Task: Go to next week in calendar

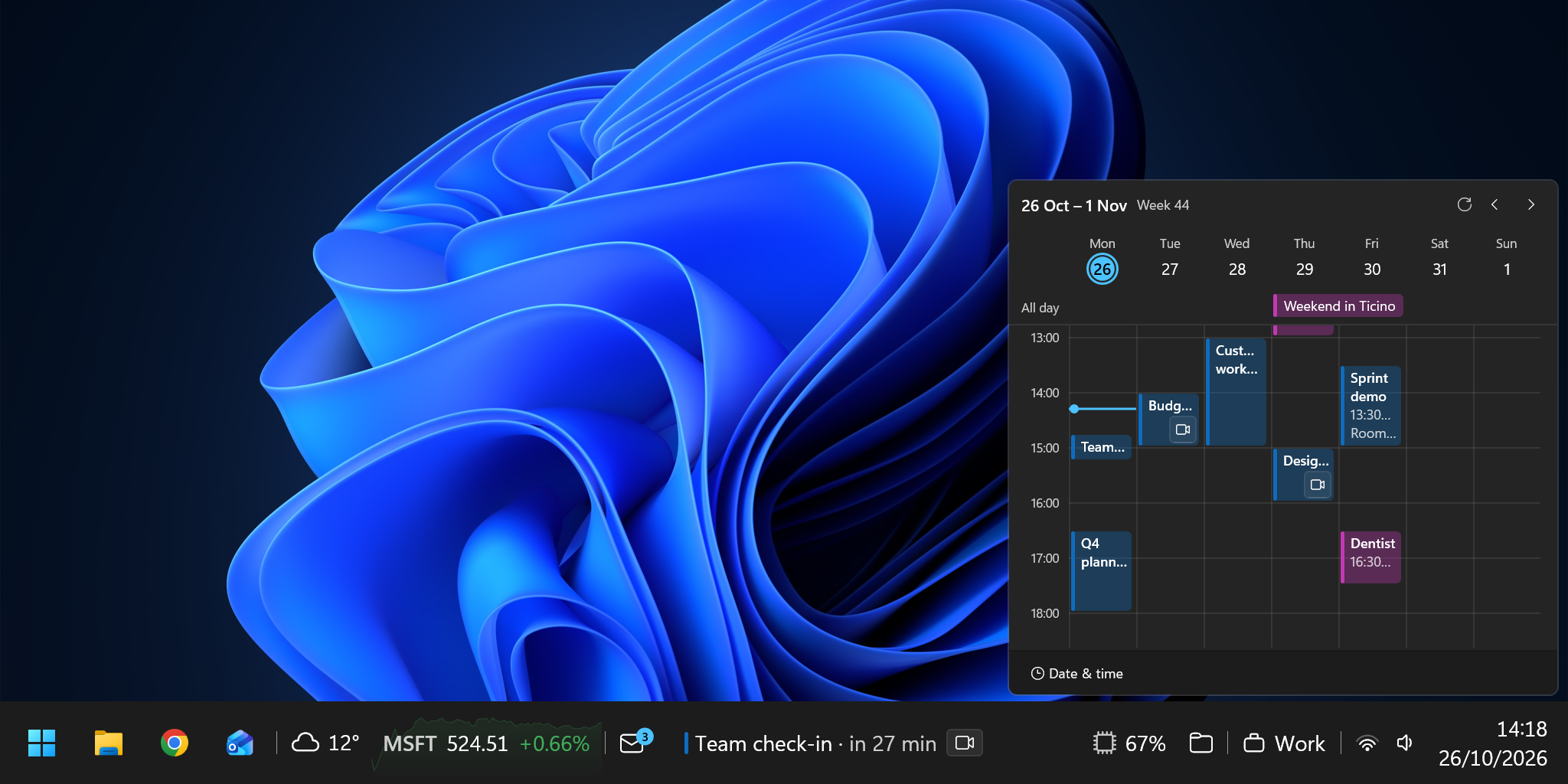Action: click(1530, 204)
